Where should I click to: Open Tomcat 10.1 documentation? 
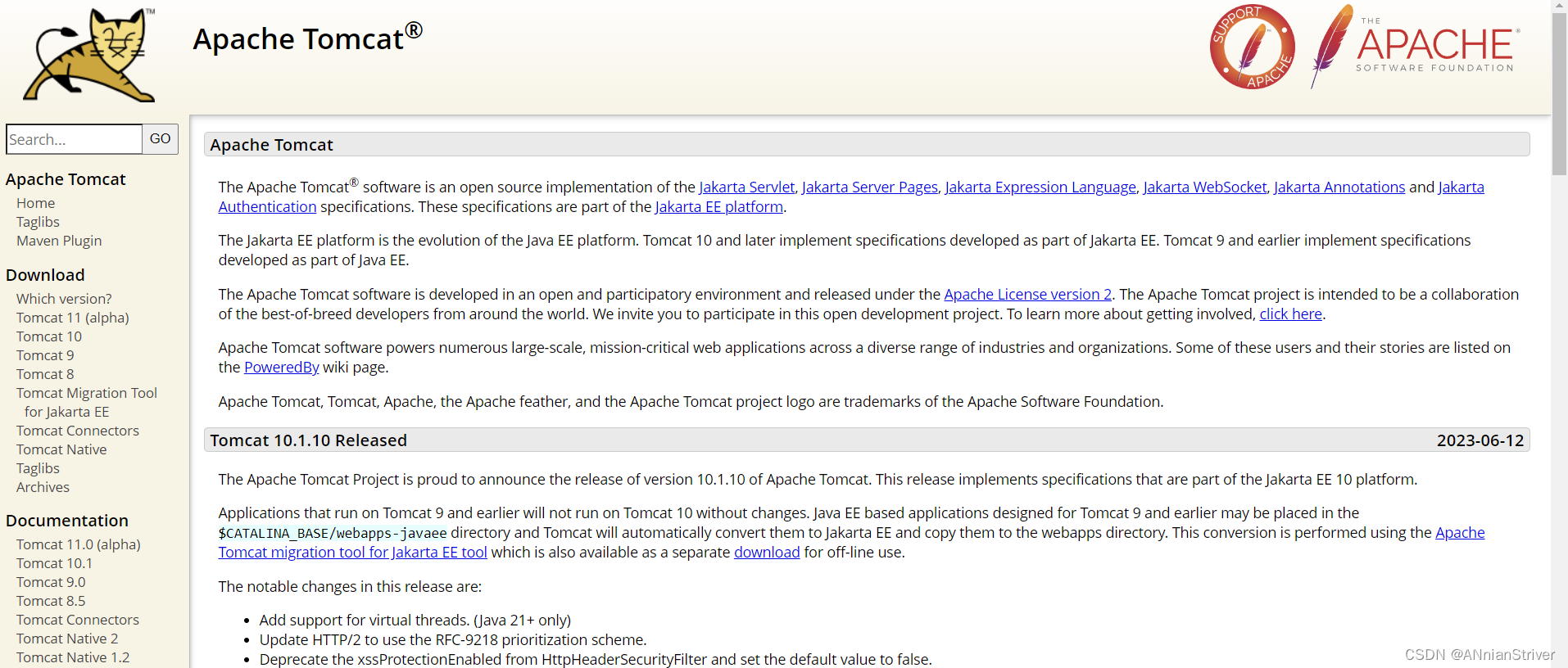(x=54, y=563)
